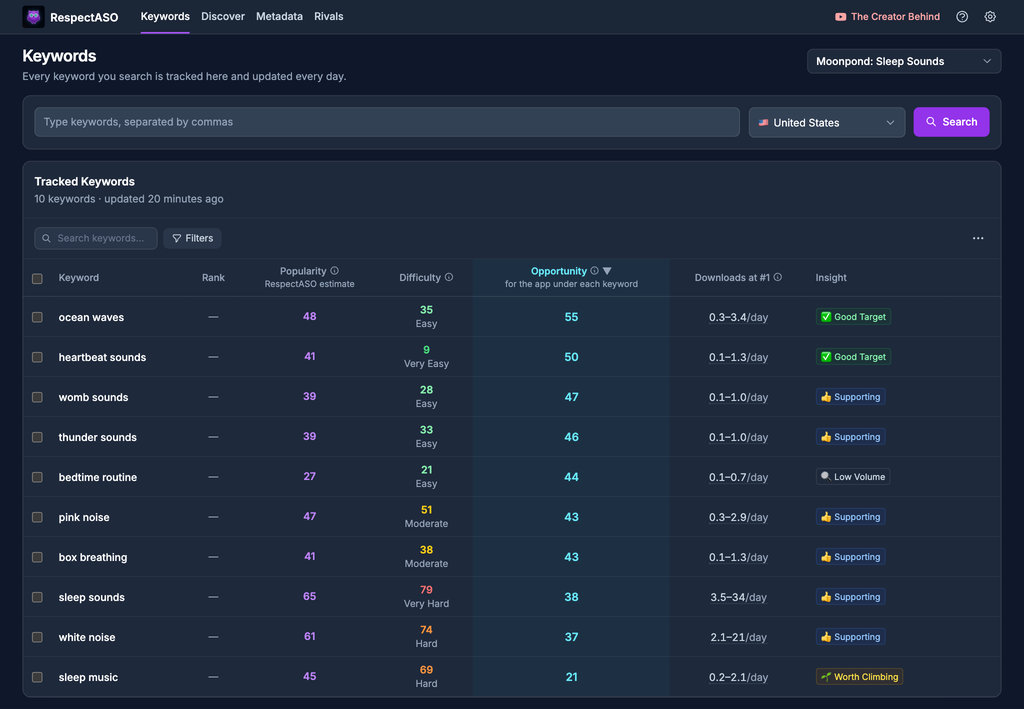
Task: Sort by the Rank column header
Action: point(213,277)
